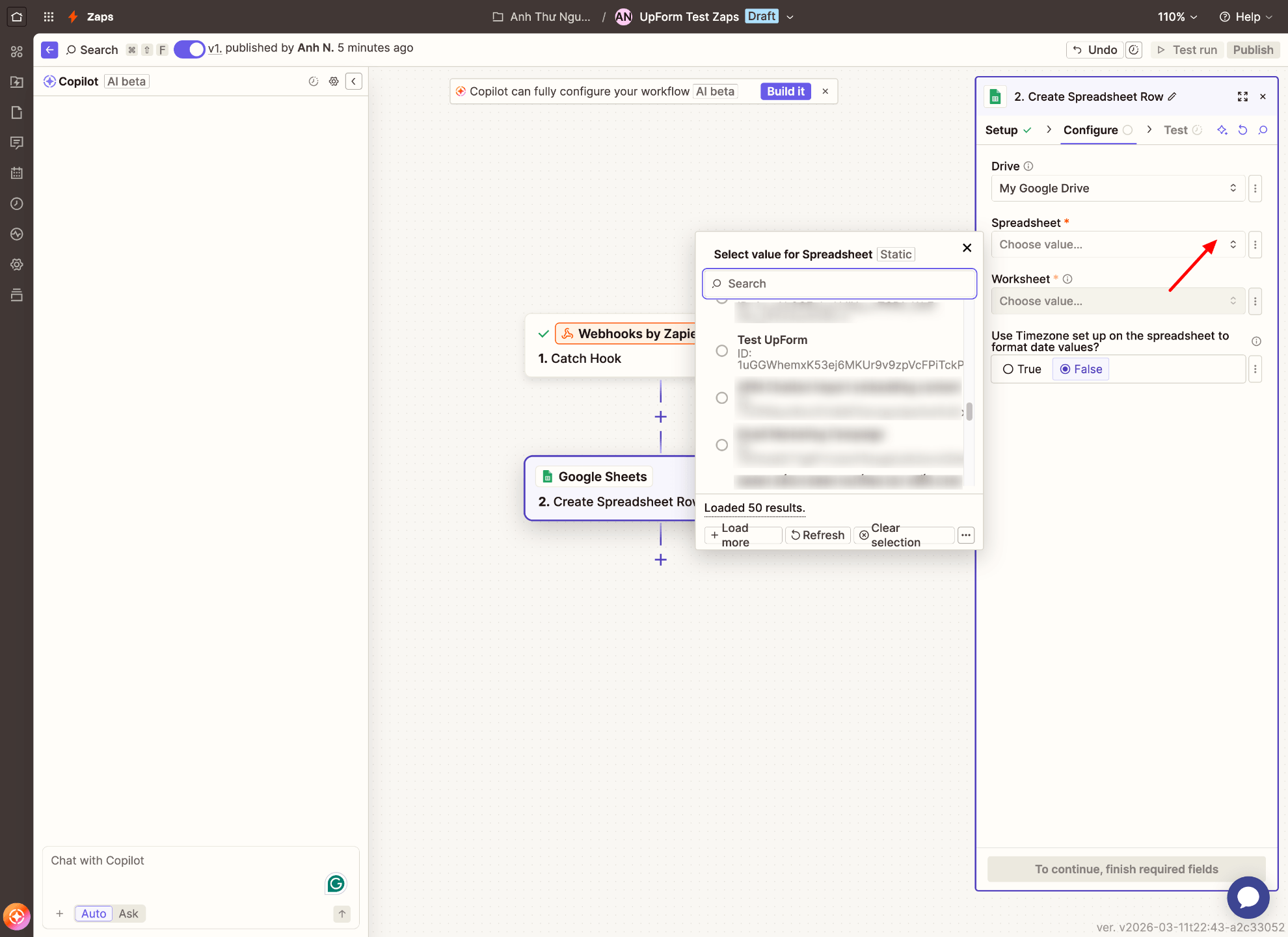Open Copilot history icon
Screen dimensions: 1288x937
click(x=314, y=81)
